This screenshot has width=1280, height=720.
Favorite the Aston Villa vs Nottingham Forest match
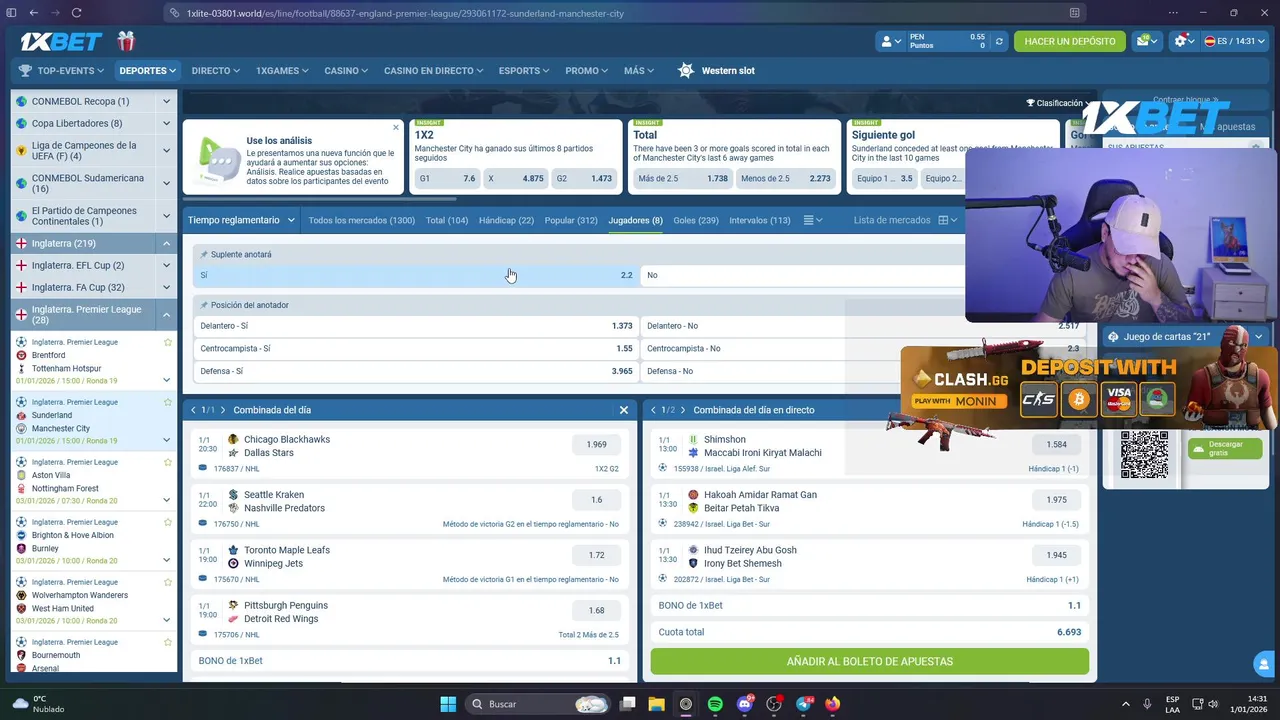[x=168, y=462]
